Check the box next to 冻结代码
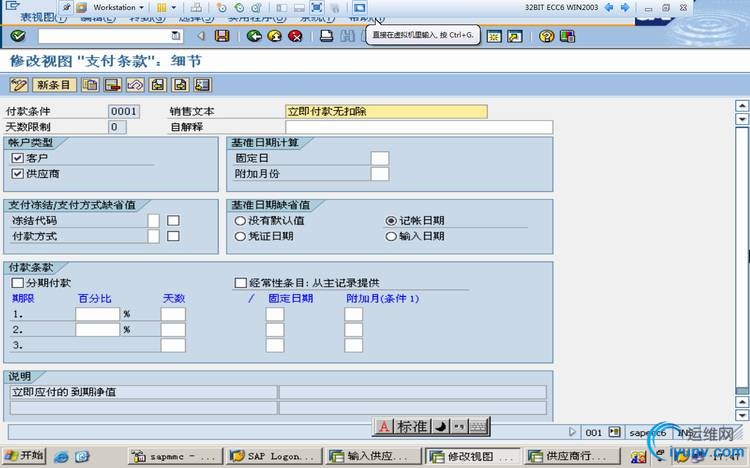 point(173,221)
